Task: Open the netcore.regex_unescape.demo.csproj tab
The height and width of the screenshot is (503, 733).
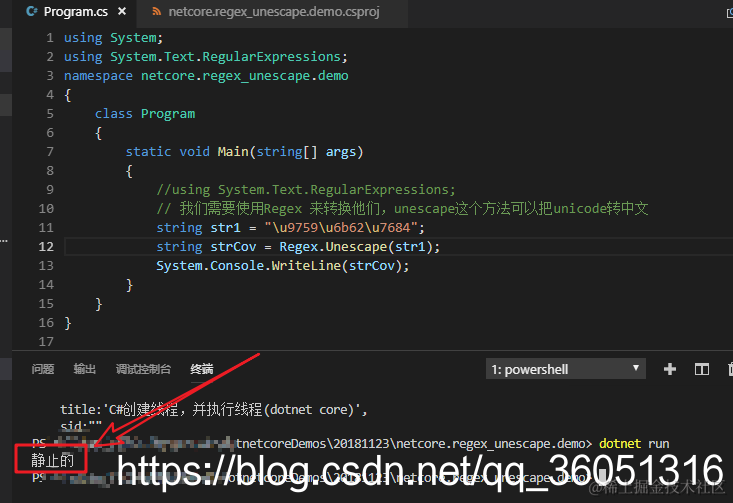Action: (x=273, y=12)
